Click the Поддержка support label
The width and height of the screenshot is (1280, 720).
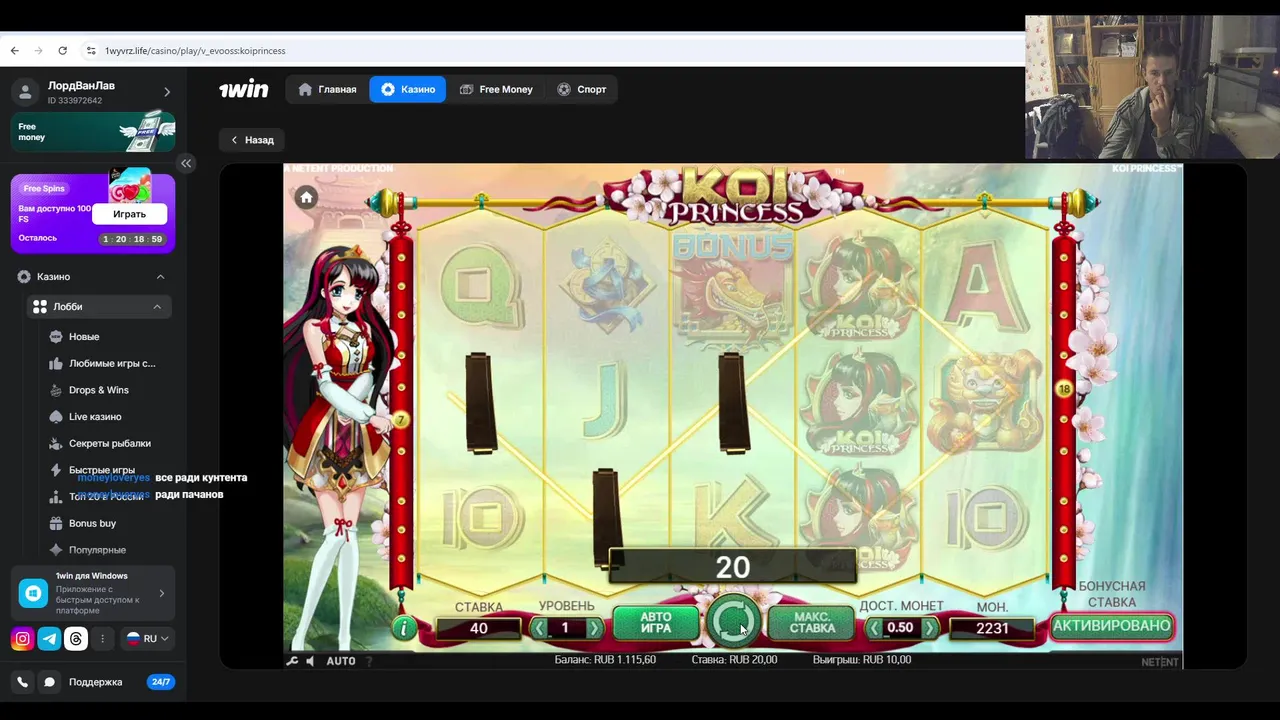click(x=96, y=682)
